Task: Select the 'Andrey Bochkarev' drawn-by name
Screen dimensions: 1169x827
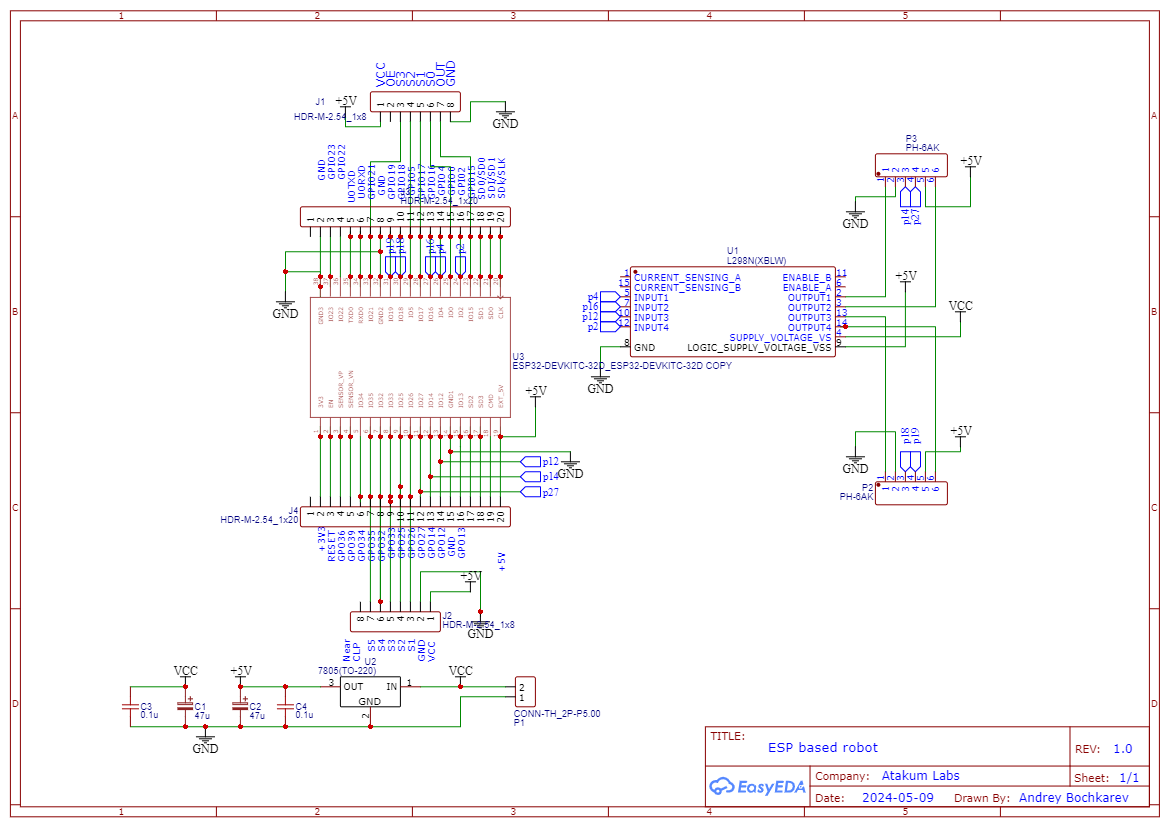Action: tap(1074, 797)
